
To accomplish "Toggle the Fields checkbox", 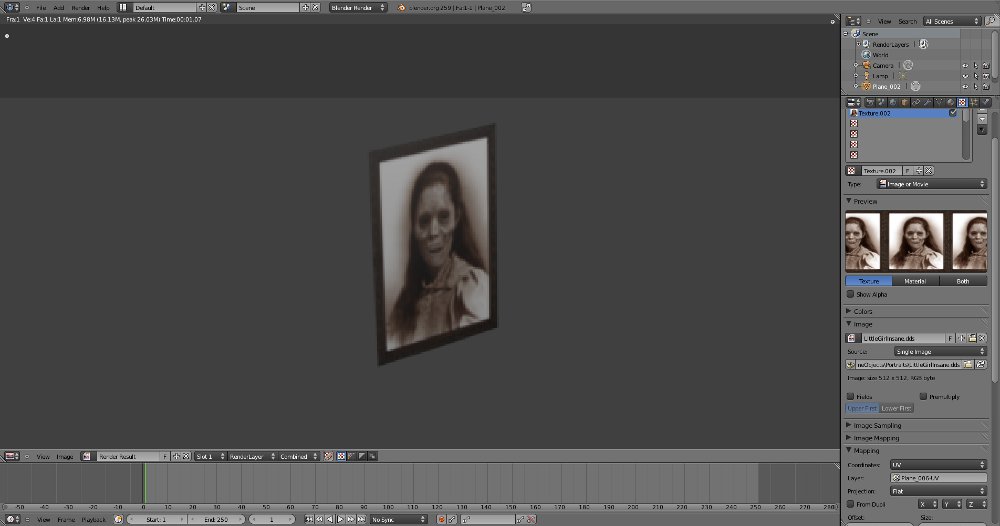I will tap(851, 396).
